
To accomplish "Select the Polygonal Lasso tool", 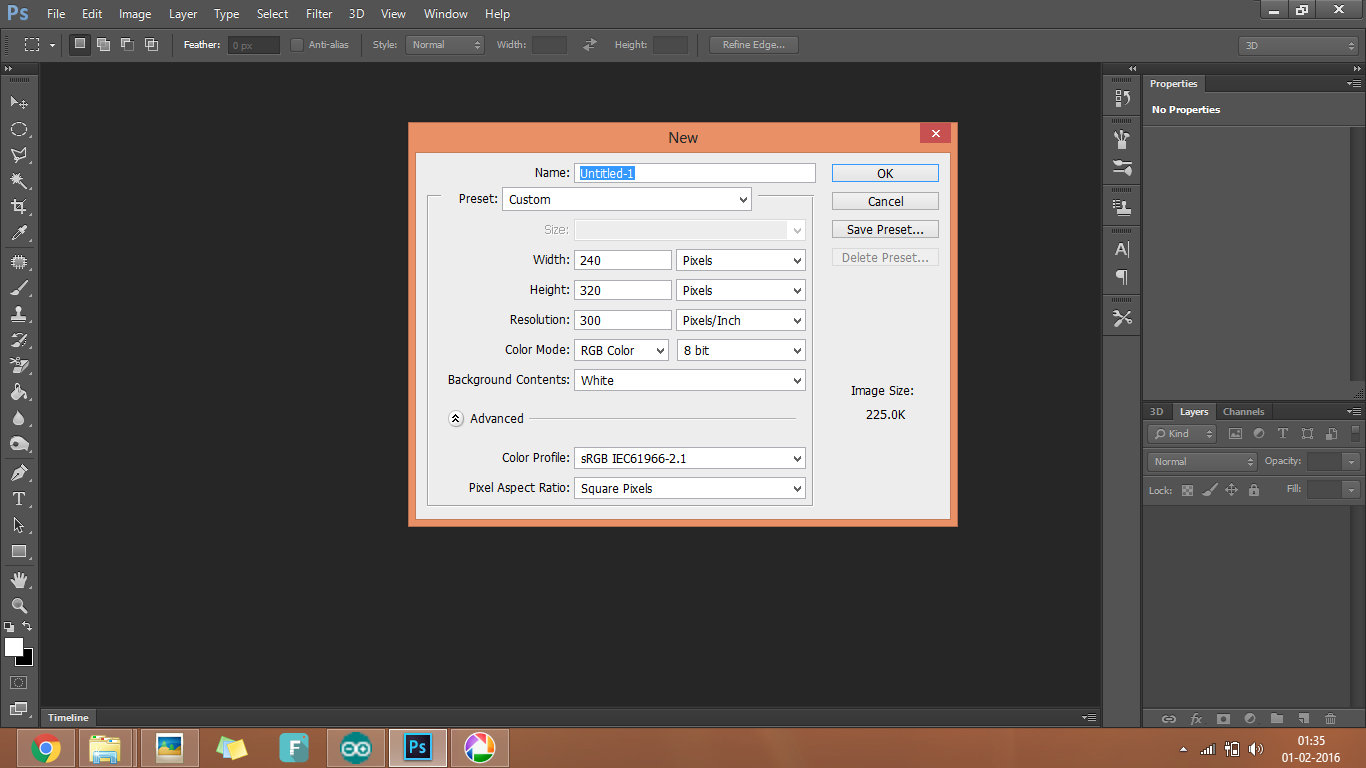I will point(19,155).
